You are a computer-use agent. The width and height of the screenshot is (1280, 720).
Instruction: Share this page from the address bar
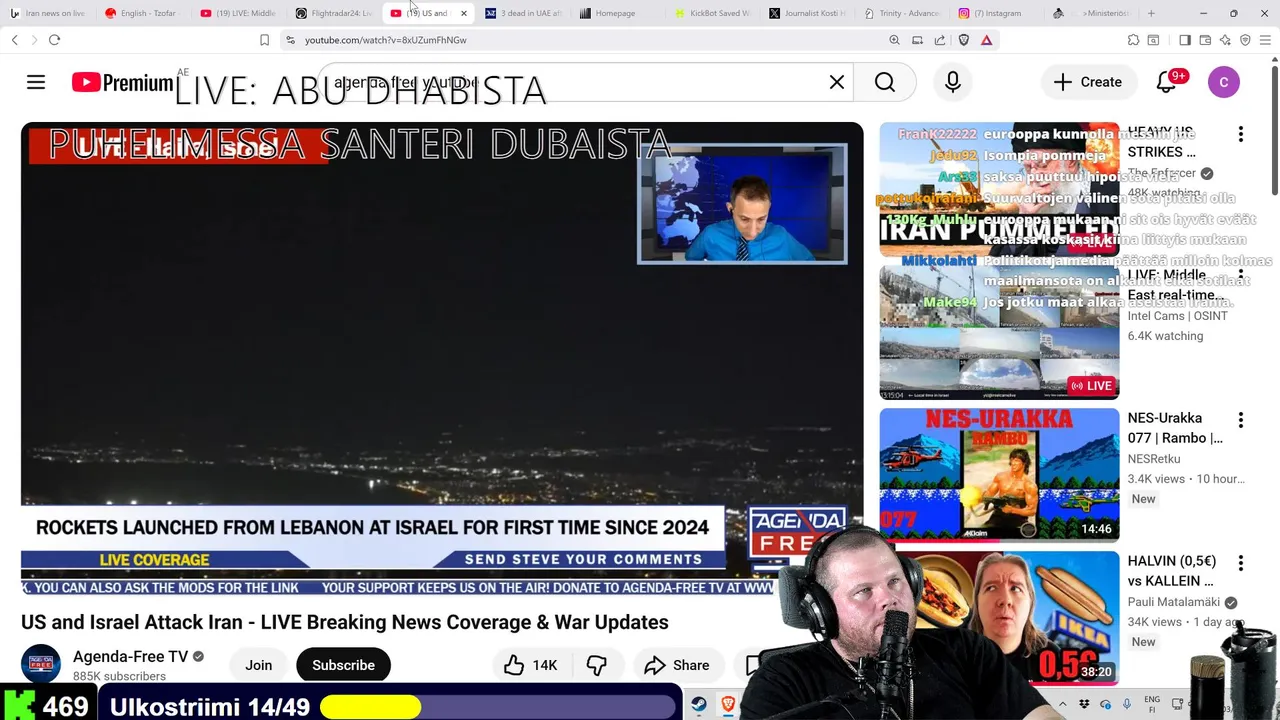click(x=940, y=40)
